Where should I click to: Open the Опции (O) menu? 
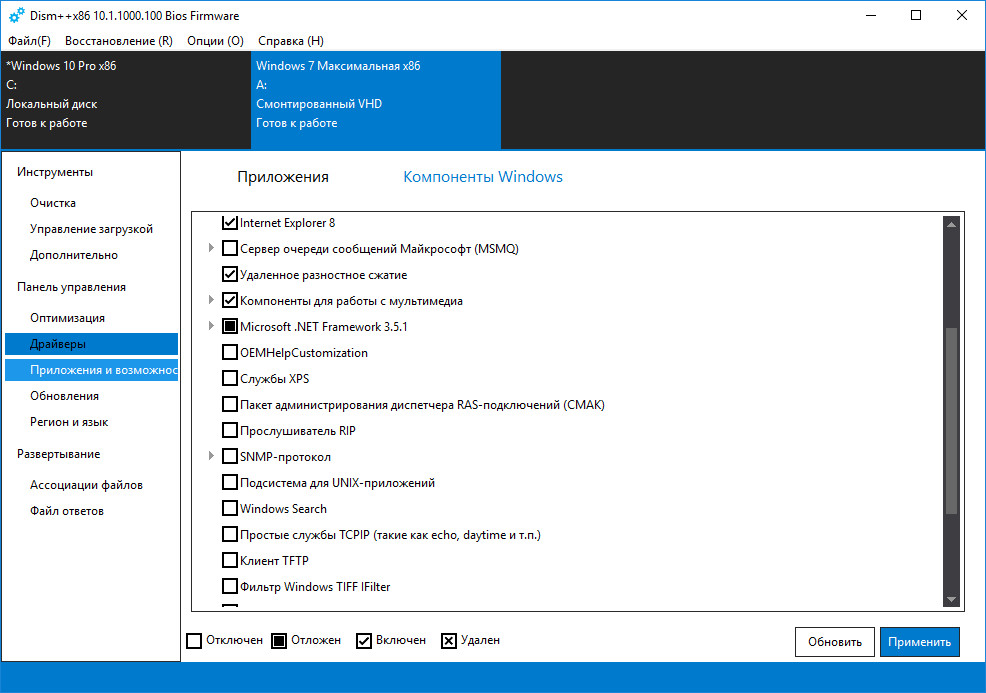pyautogui.click(x=215, y=41)
